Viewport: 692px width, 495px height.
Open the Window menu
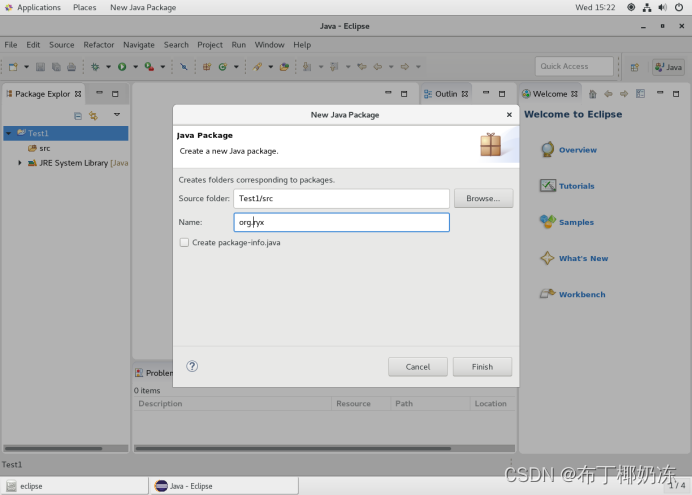[x=269, y=45]
